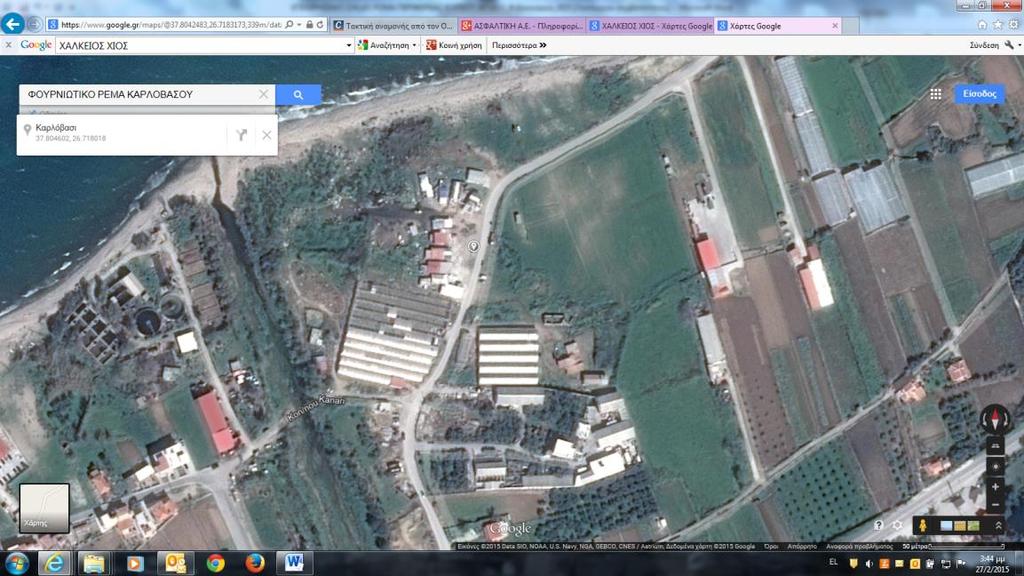Open the second photo thumbnail in imagery bar
Viewport: 1024px width, 576px height.
tap(959, 526)
